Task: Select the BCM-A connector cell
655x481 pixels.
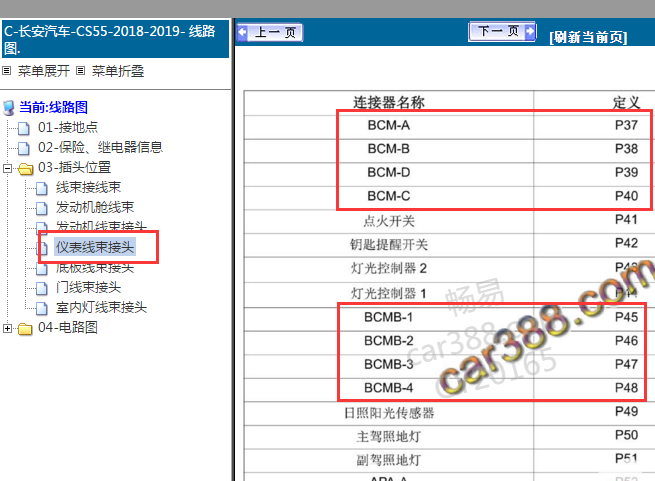Action: tap(388, 125)
